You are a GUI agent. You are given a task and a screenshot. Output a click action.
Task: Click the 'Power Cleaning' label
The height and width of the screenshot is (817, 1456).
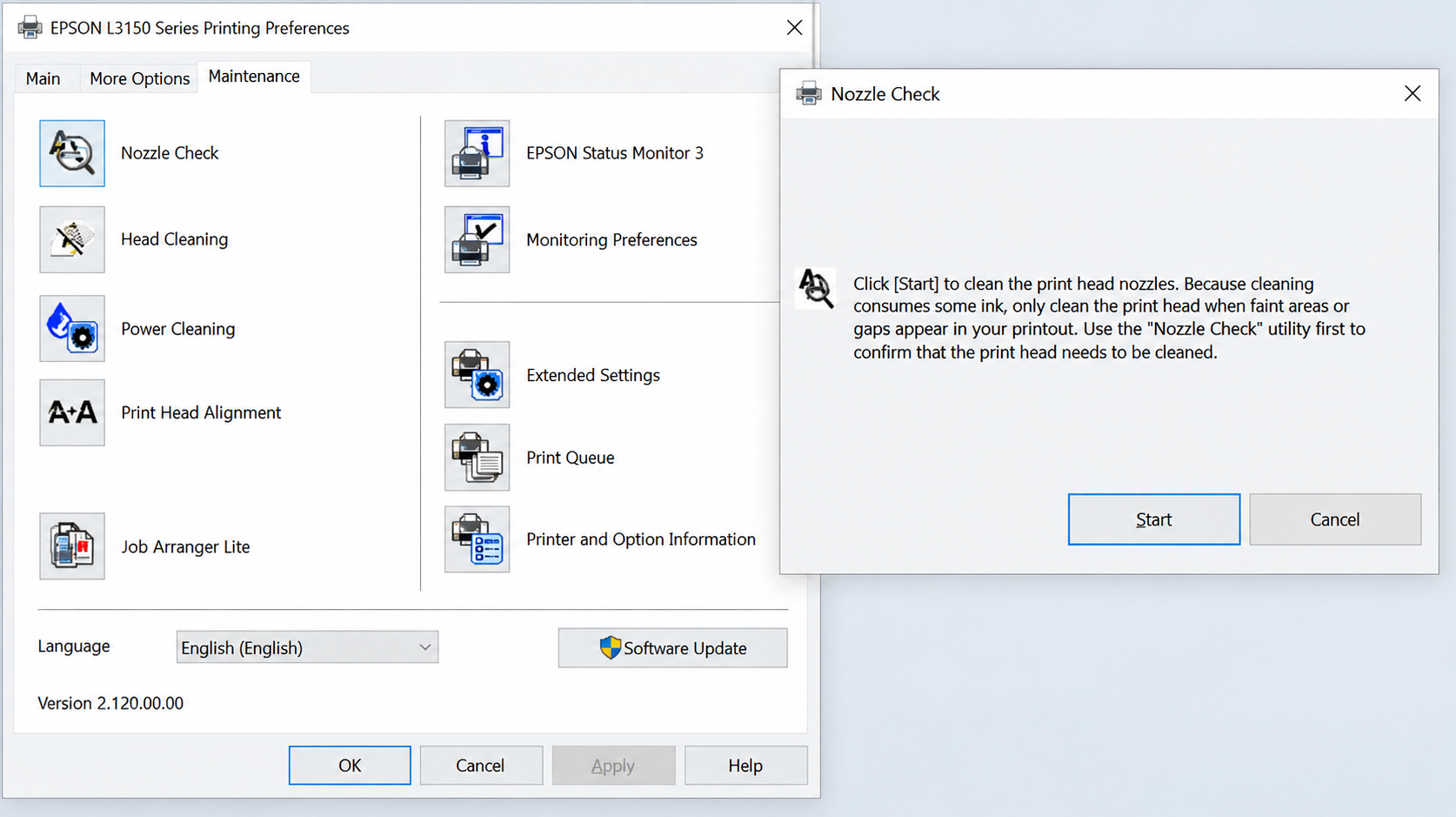click(x=177, y=329)
